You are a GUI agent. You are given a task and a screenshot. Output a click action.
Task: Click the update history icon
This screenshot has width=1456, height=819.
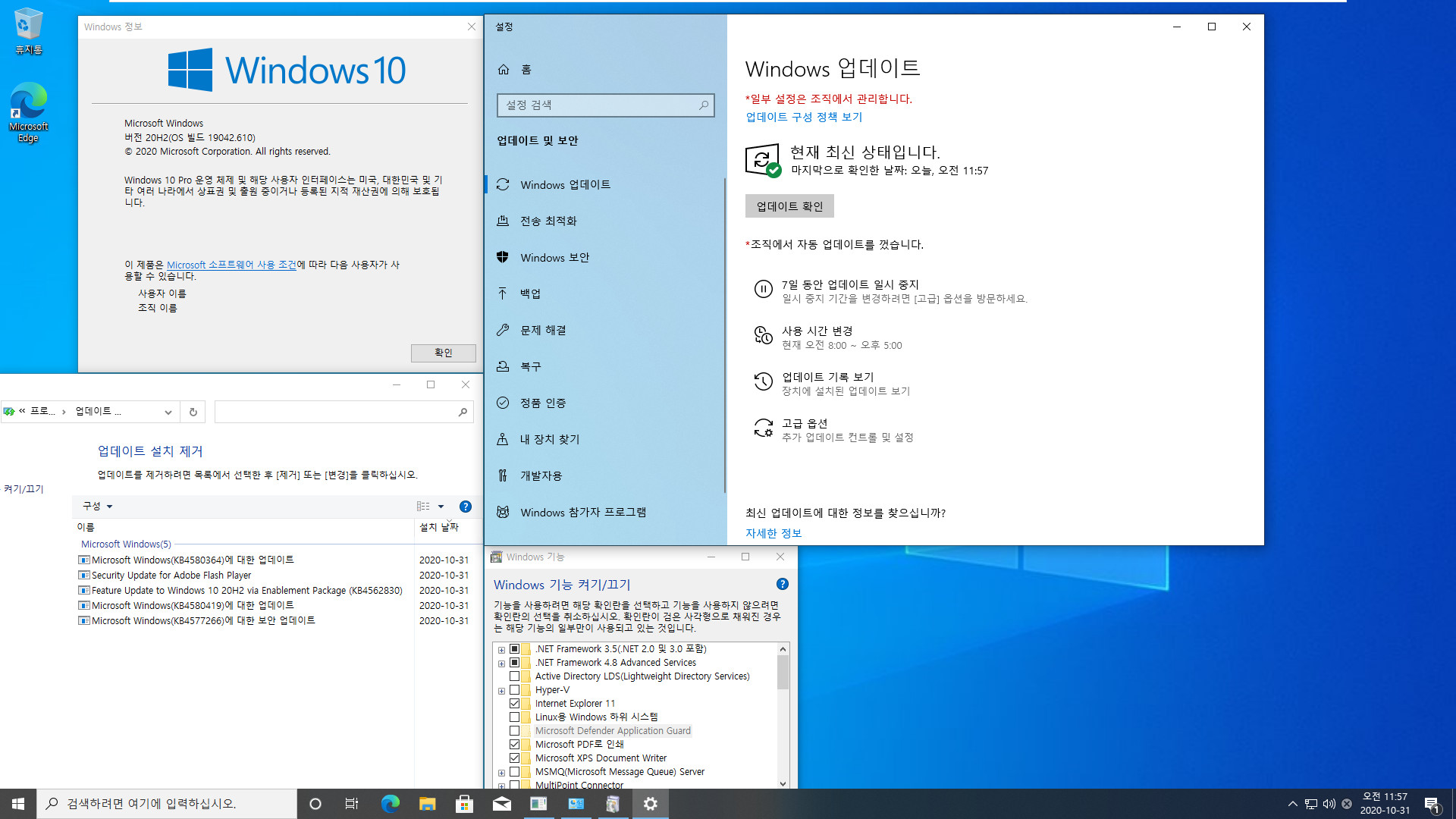click(763, 381)
